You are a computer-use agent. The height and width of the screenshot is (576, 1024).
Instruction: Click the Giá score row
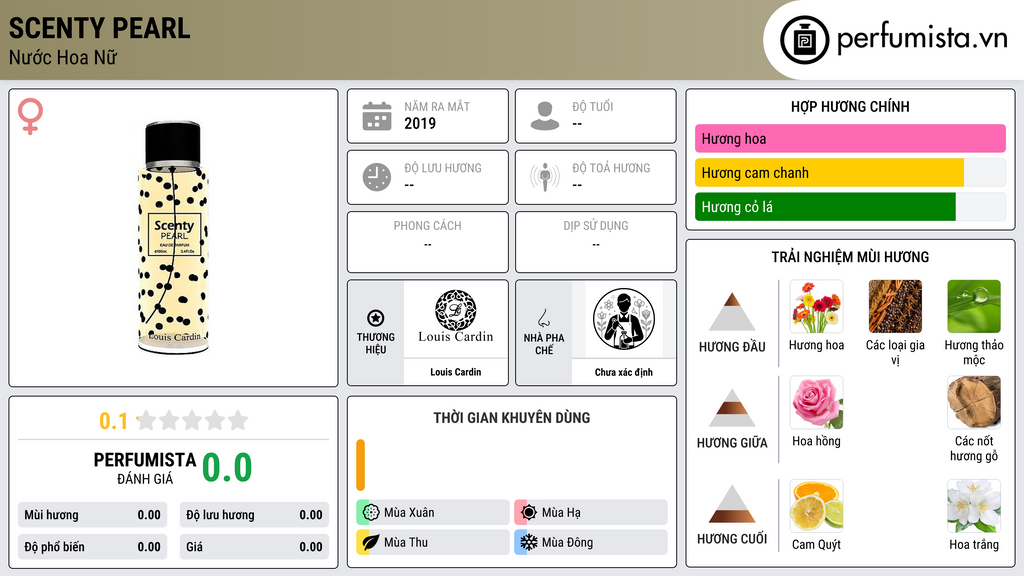click(x=254, y=547)
